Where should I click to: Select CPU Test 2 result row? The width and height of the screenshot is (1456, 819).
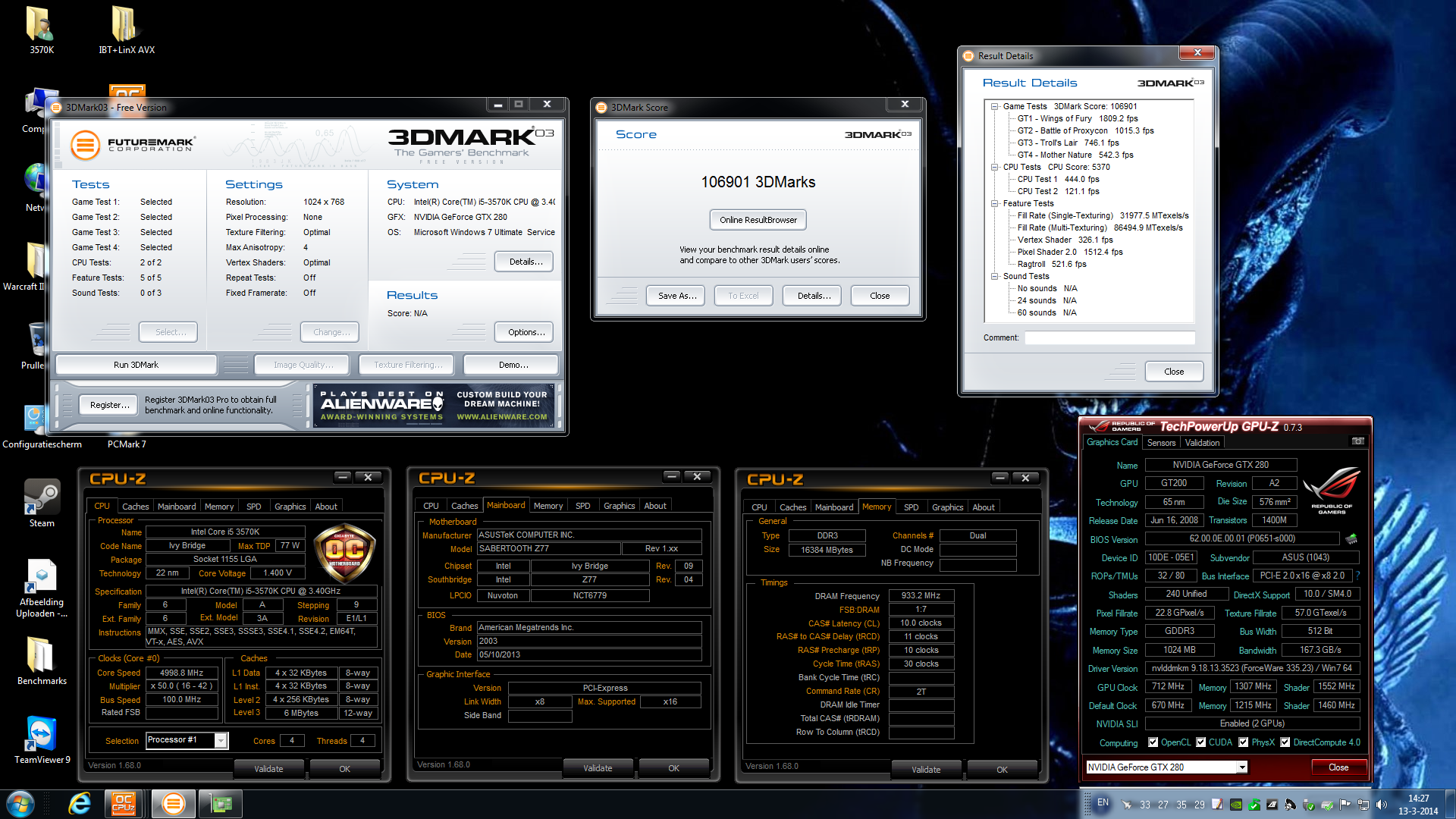click(x=1058, y=191)
